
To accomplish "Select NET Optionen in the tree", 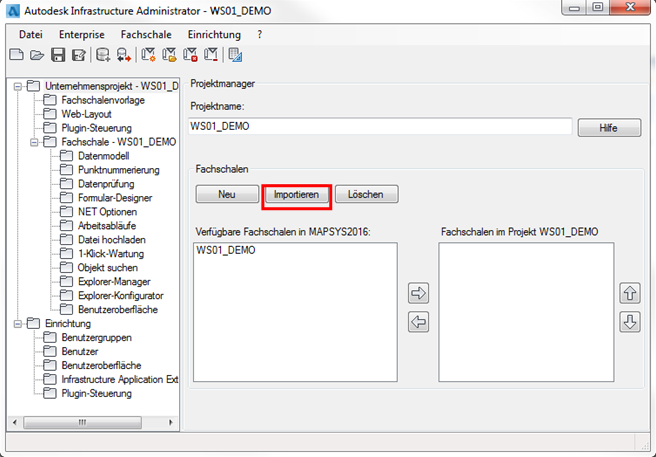I will 108,212.
